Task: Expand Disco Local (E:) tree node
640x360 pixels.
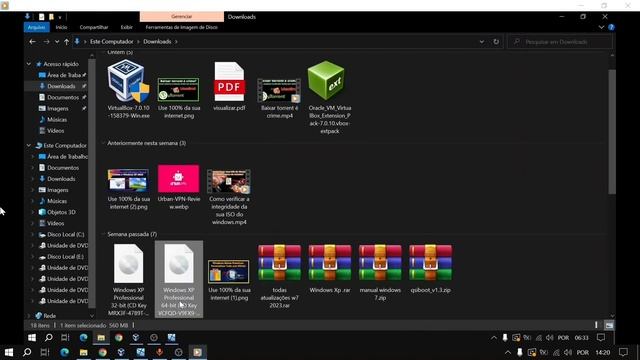Action: [x=33, y=257]
